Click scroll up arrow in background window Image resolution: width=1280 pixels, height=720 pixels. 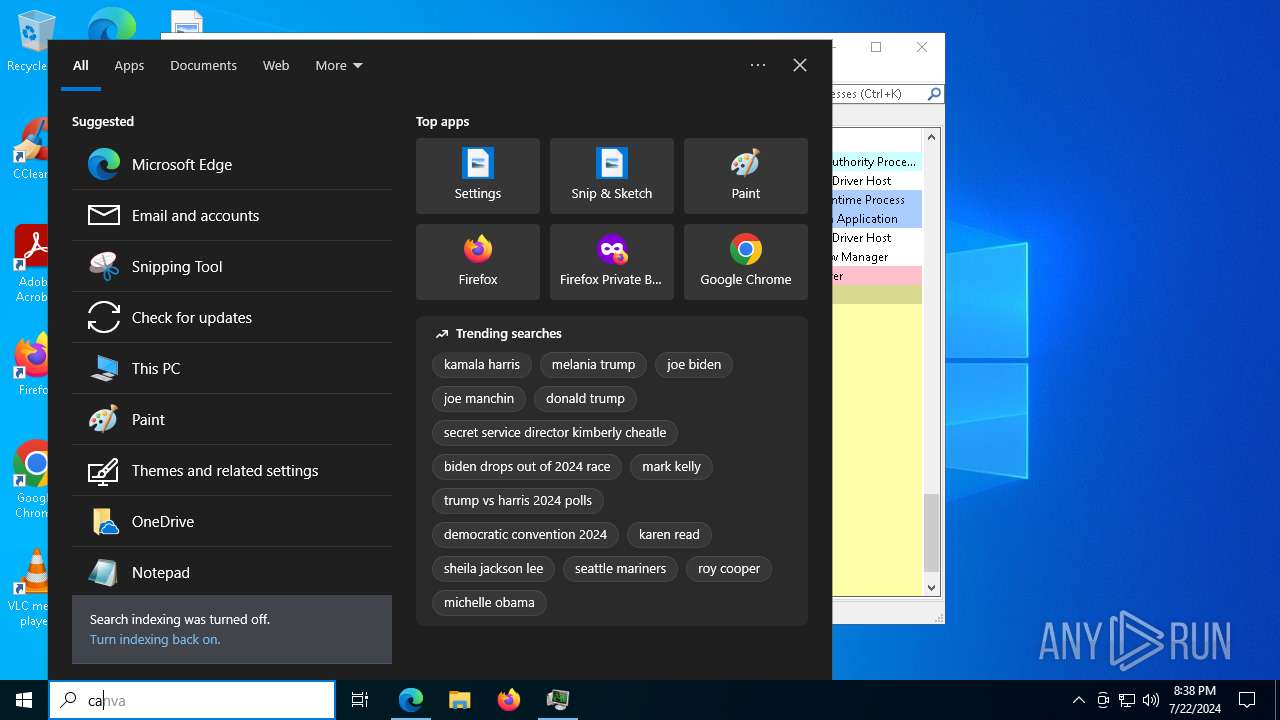pyautogui.click(x=932, y=137)
